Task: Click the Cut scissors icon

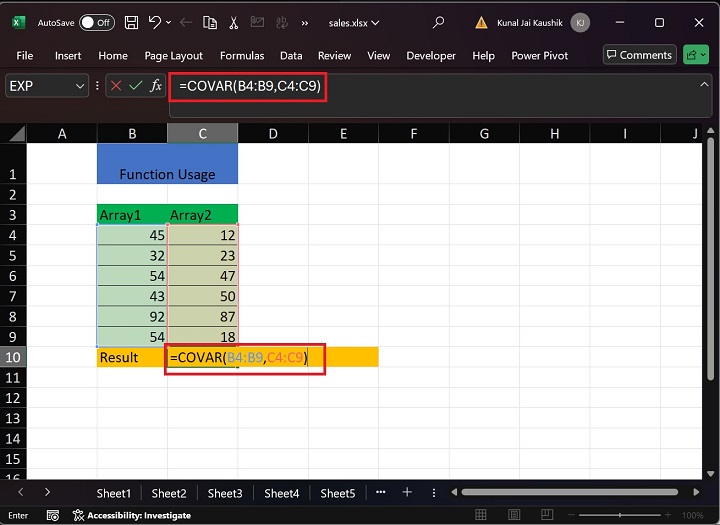Action: [234, 23]
